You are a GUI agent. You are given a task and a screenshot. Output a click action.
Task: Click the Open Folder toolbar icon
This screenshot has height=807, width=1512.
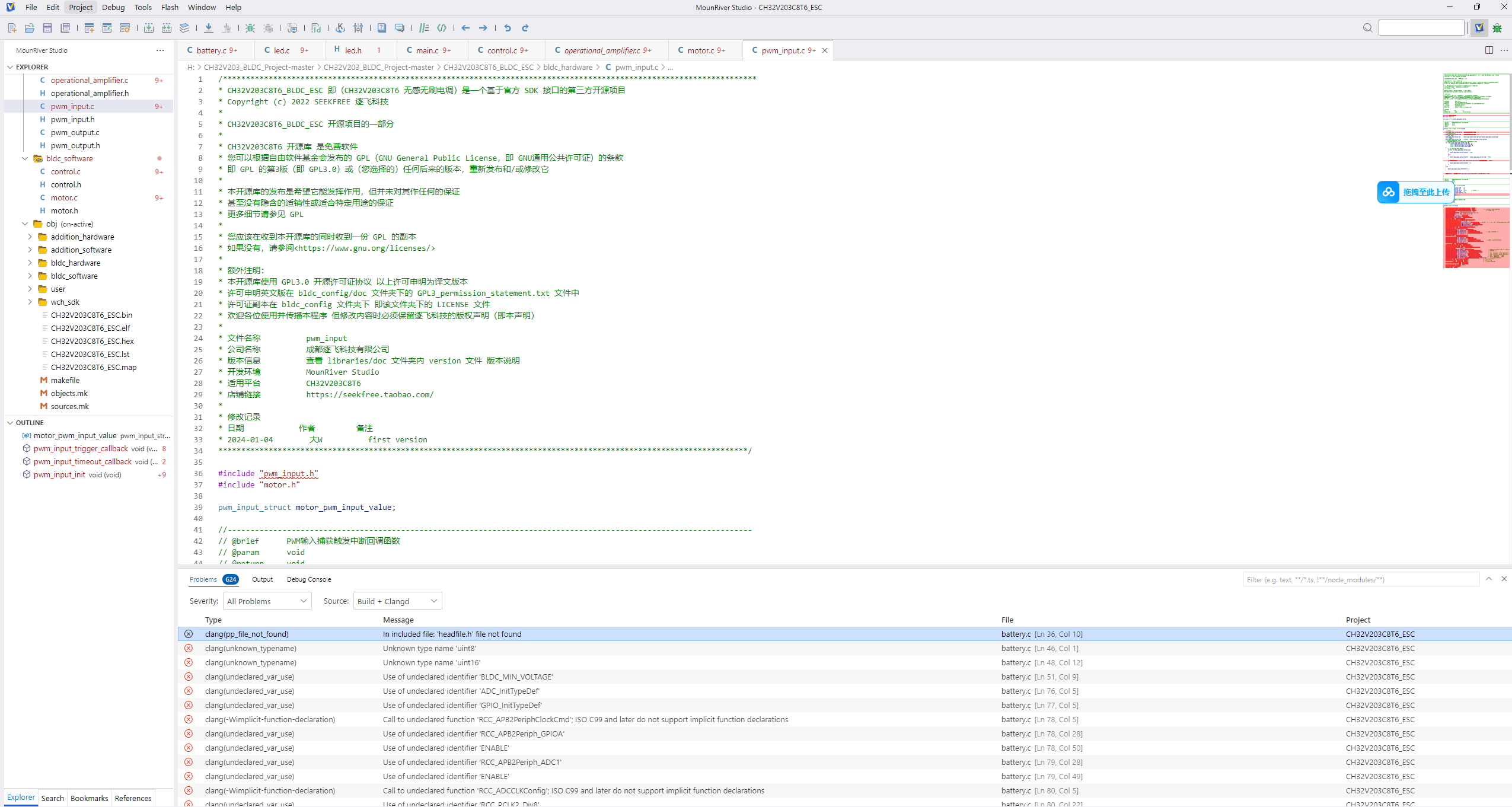(x=30, y=28)
